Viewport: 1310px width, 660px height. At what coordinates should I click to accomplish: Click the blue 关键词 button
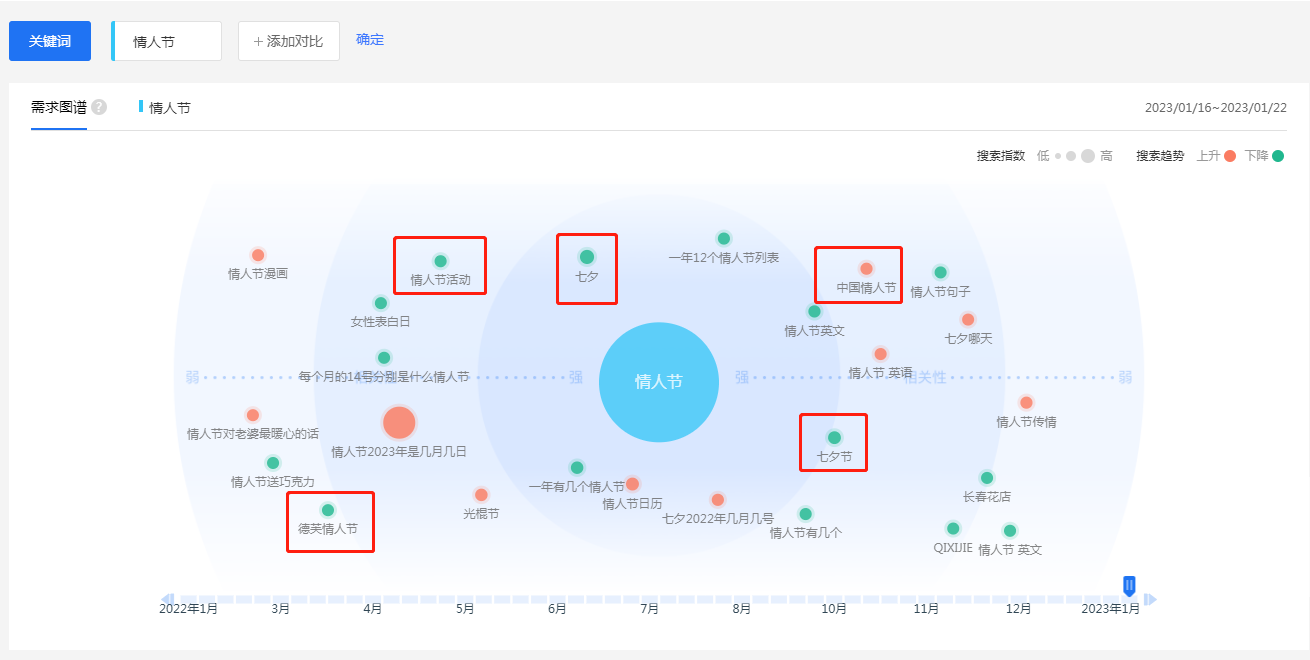click(x=50, y=41)
